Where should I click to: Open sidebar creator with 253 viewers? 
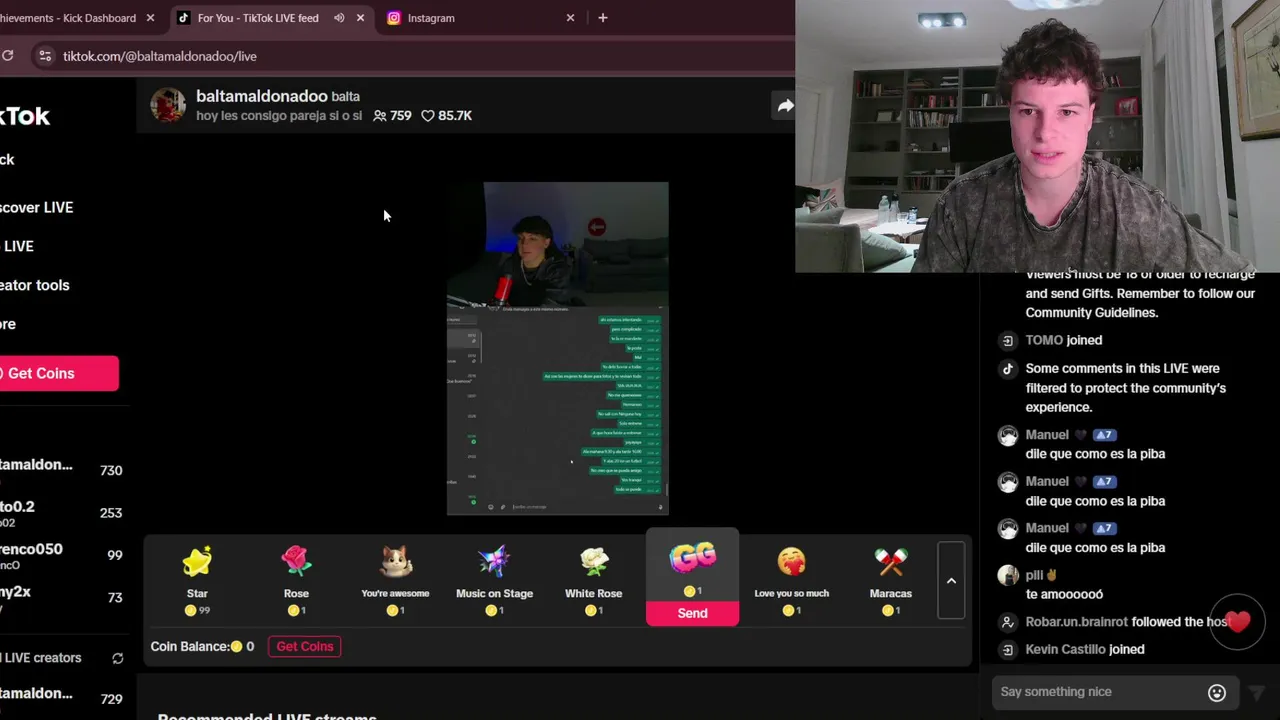(x=62, y=513)
